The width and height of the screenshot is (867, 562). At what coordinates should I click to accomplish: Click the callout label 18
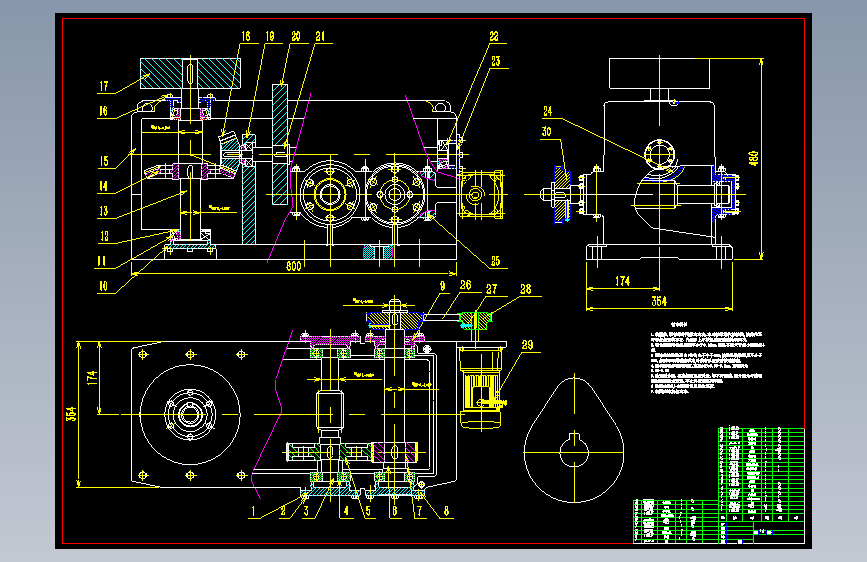tap(246, 37)
